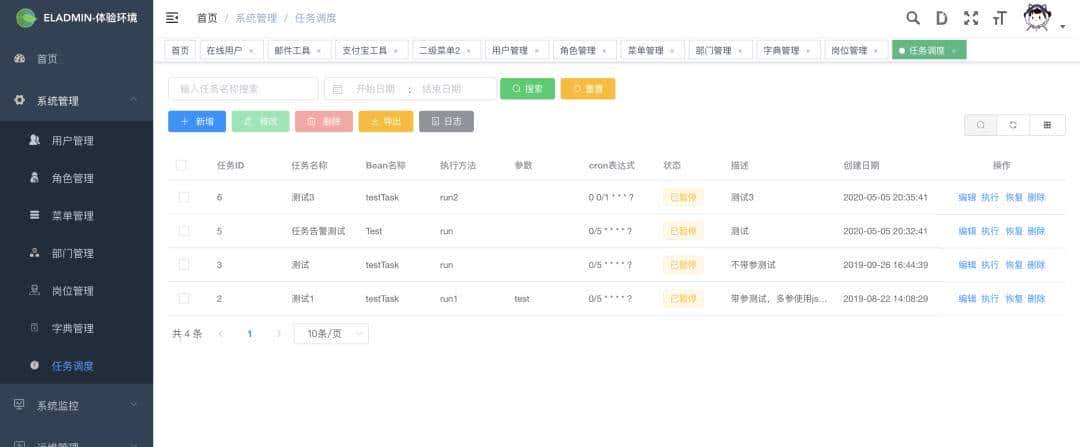Select the checkbox for task ID 5
This screenshot has height=447, width=1080.
(x=184, y=231)
